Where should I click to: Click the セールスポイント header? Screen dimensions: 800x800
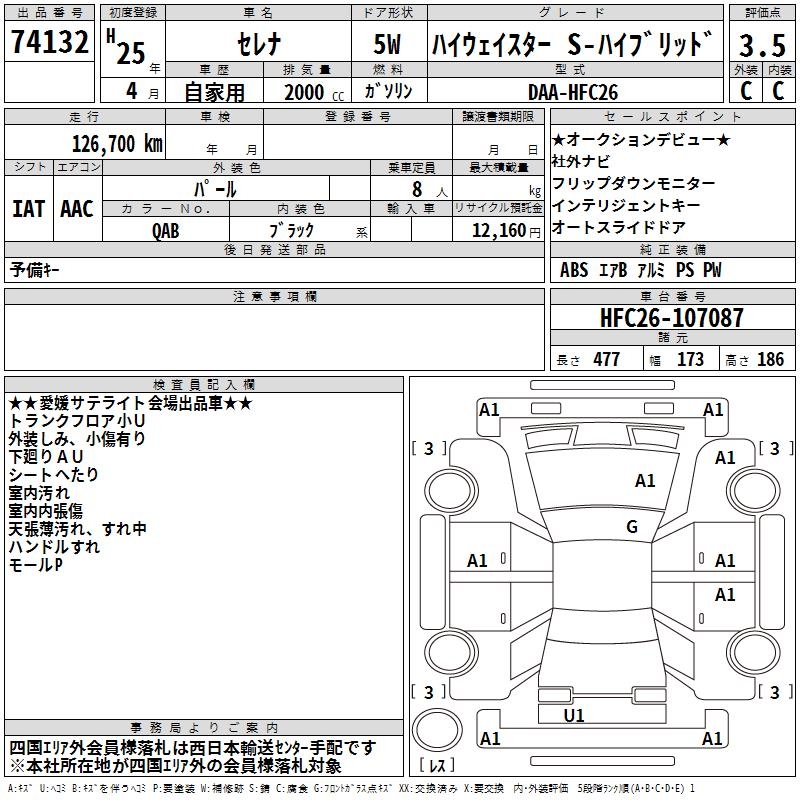point(672,117)
